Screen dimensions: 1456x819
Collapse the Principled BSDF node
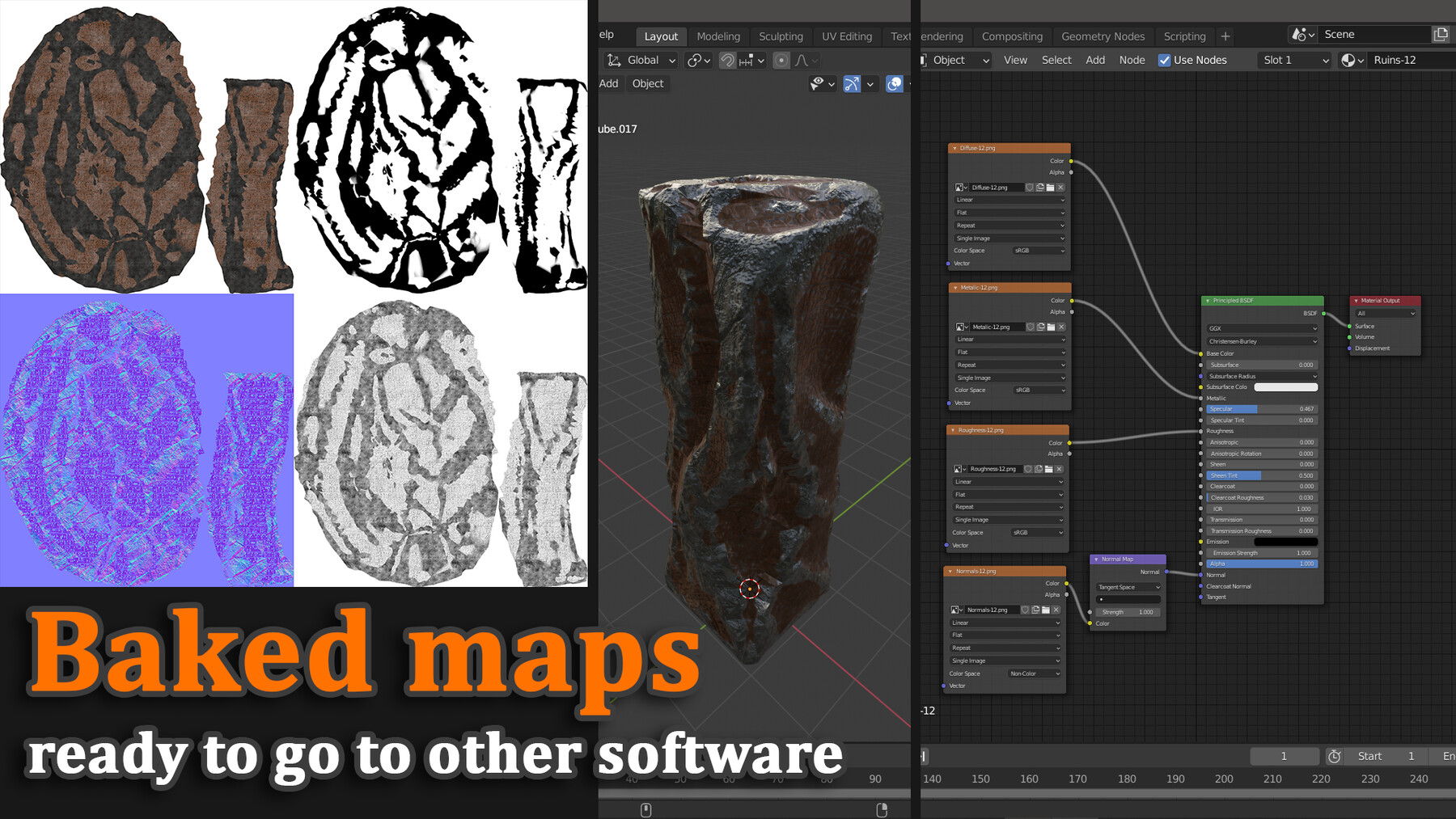click(x=1208, y=301)
